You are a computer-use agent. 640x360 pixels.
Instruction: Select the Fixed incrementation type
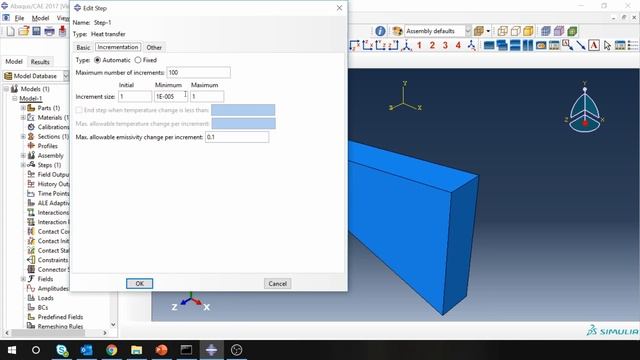coord(138,60)
